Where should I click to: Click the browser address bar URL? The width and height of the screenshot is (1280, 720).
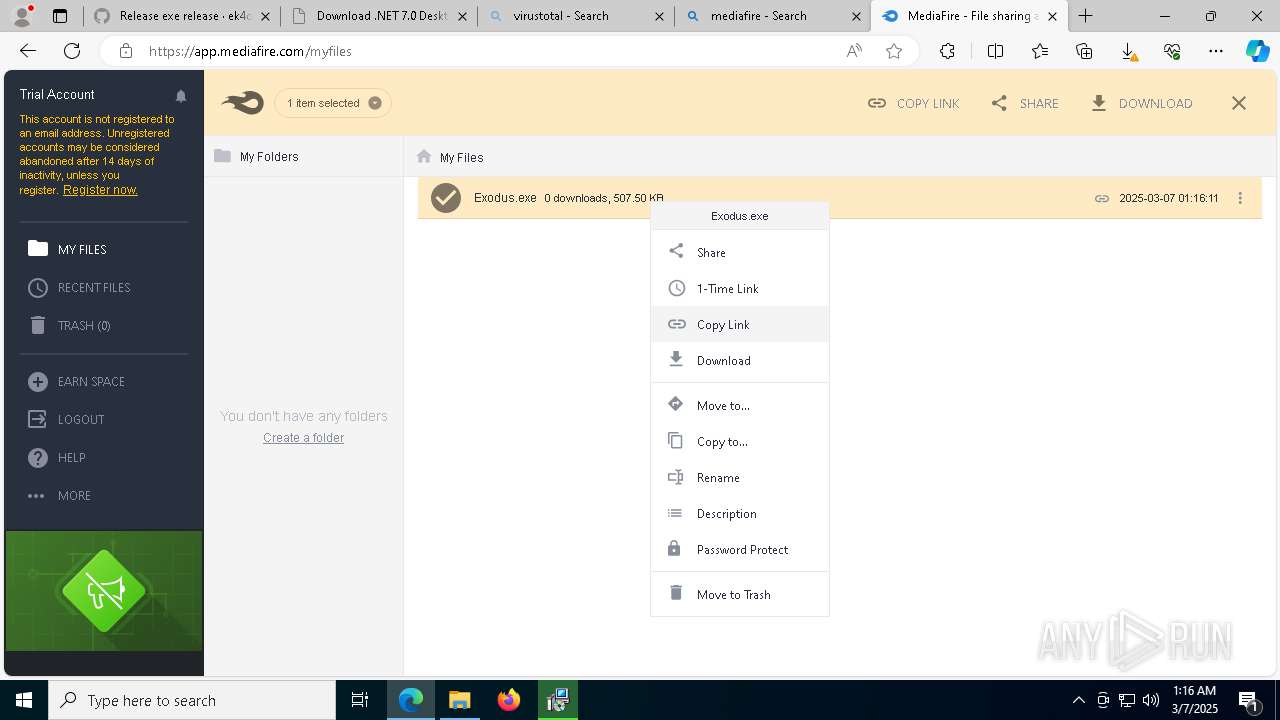[x=250, y=51]
